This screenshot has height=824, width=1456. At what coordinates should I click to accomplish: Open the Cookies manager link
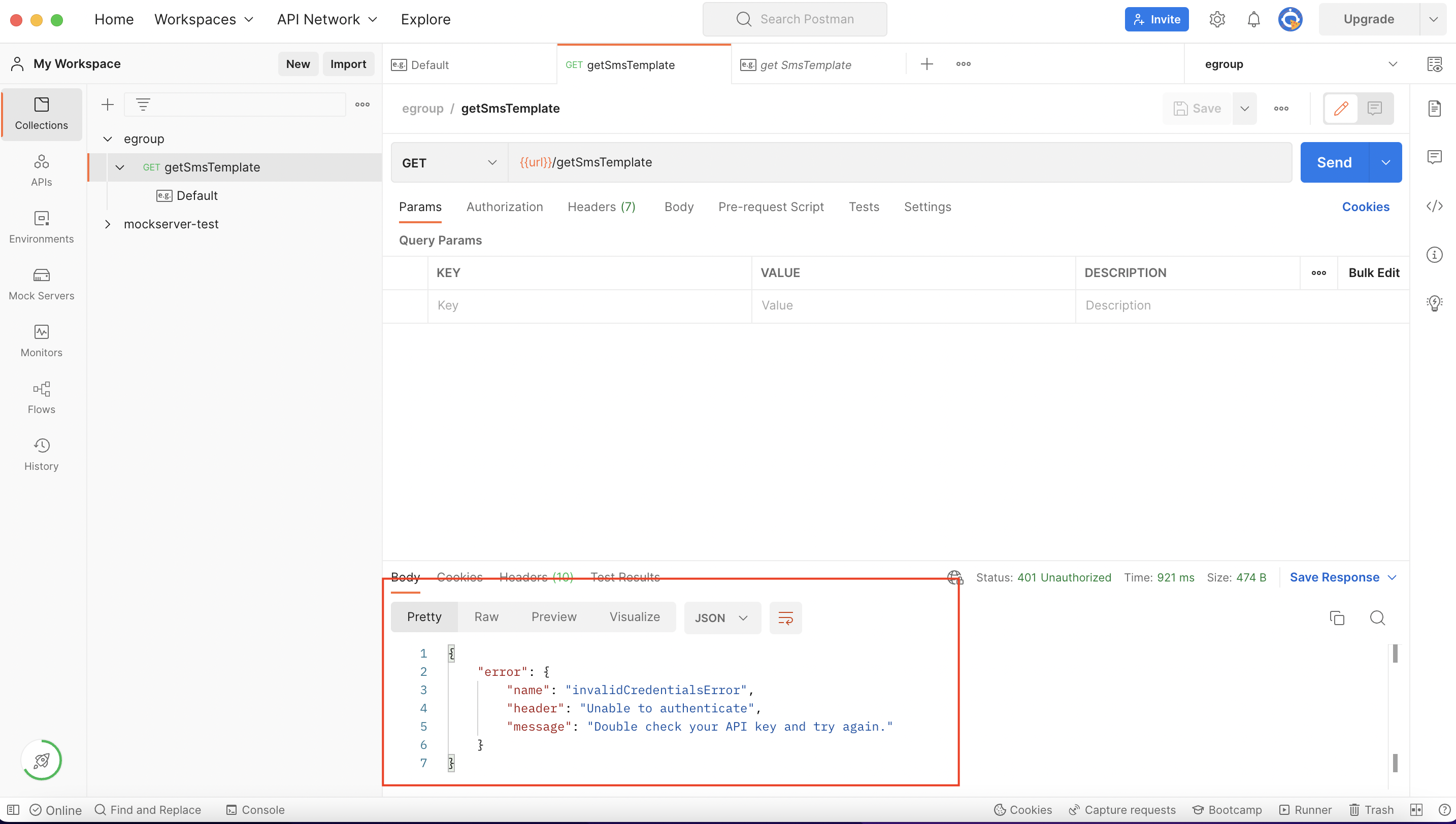coord(1366,207)
